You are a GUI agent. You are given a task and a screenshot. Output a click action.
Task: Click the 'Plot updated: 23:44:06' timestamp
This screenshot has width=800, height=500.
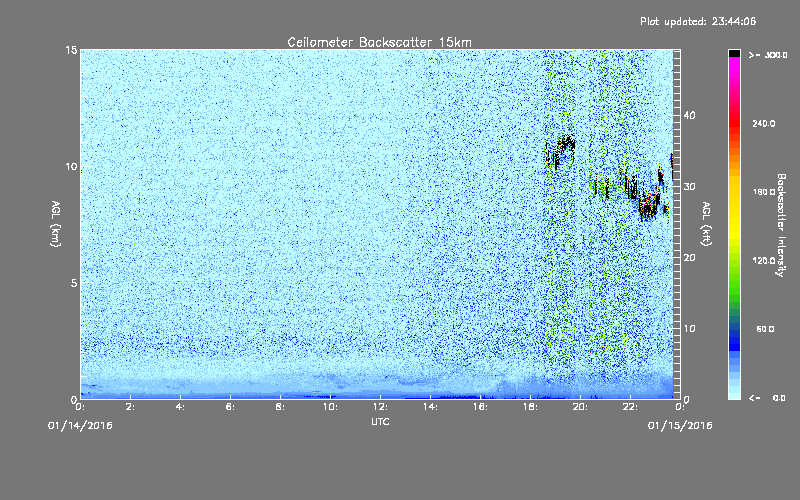(x=698, y=21)
